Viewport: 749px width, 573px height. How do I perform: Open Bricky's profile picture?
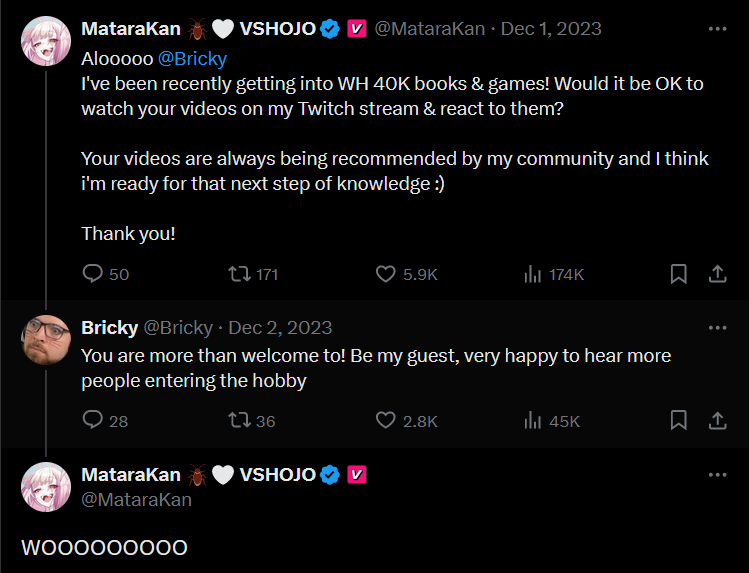coord(46,341)
